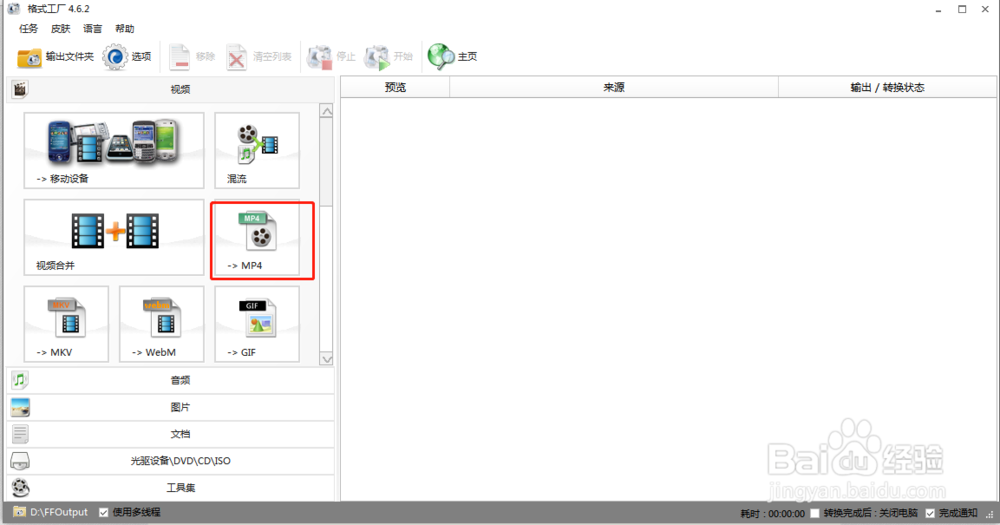
Task: Expand the Audio (音频) category
Action: [x=171, y=380]
